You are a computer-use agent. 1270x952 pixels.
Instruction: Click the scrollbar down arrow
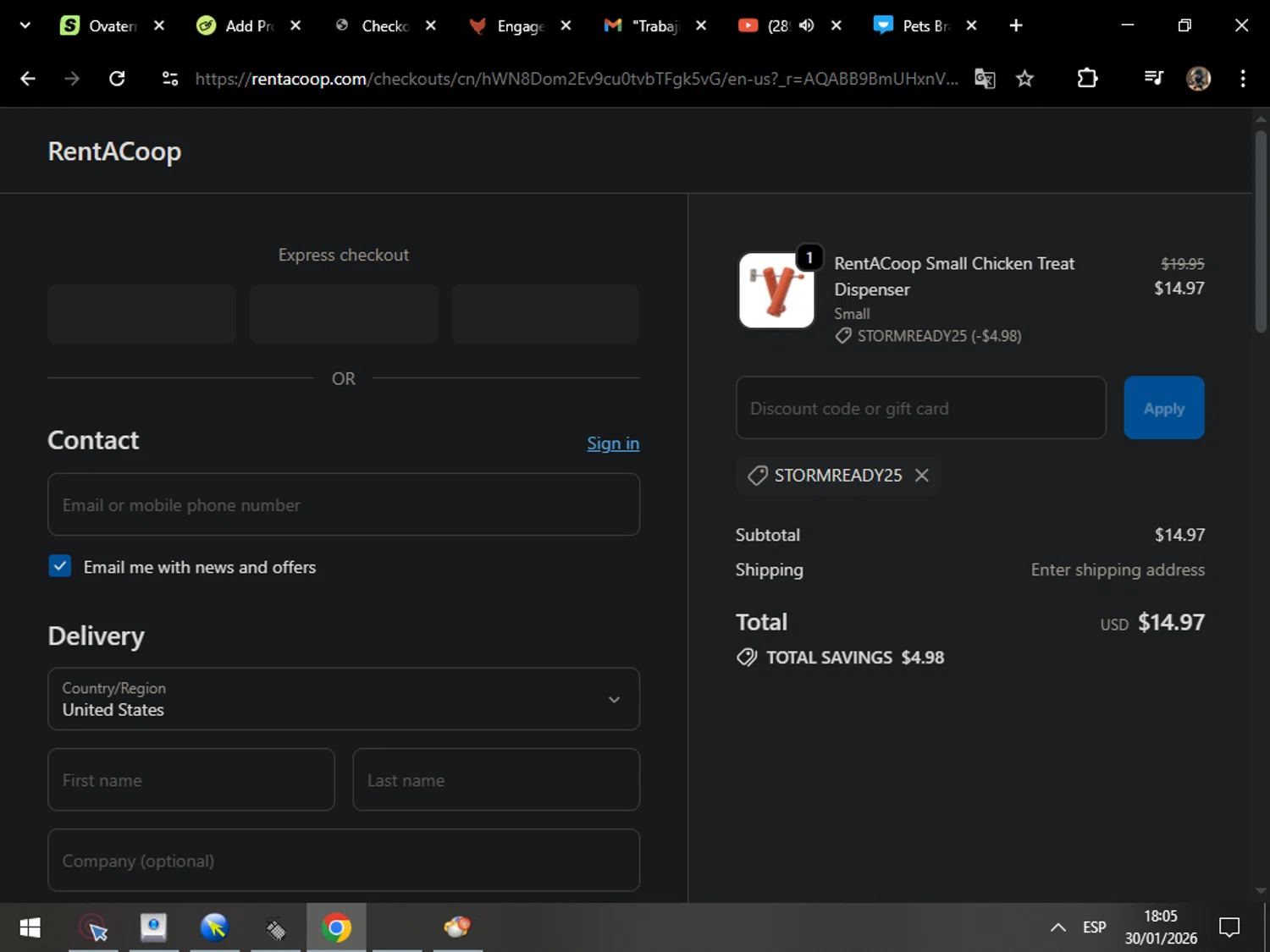coord(1261,891)
